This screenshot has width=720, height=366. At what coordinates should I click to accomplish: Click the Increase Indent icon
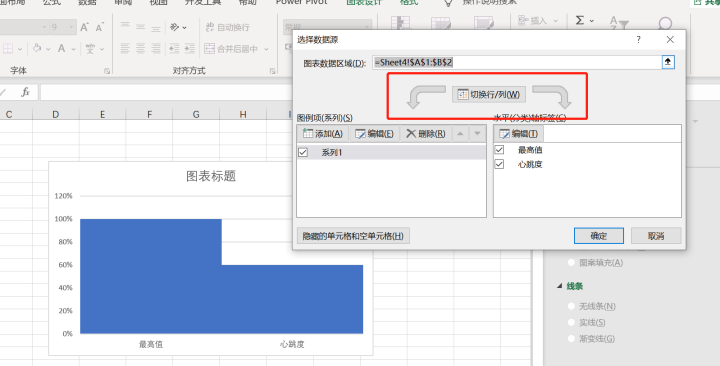coord(190,48)
